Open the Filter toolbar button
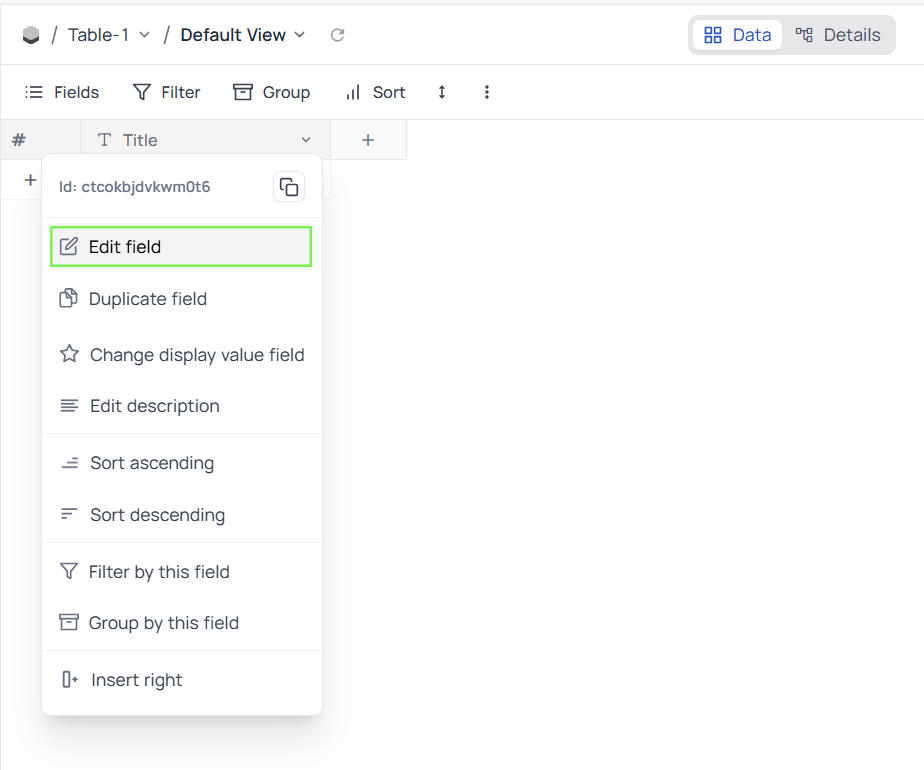 click(x=167, y=92)
